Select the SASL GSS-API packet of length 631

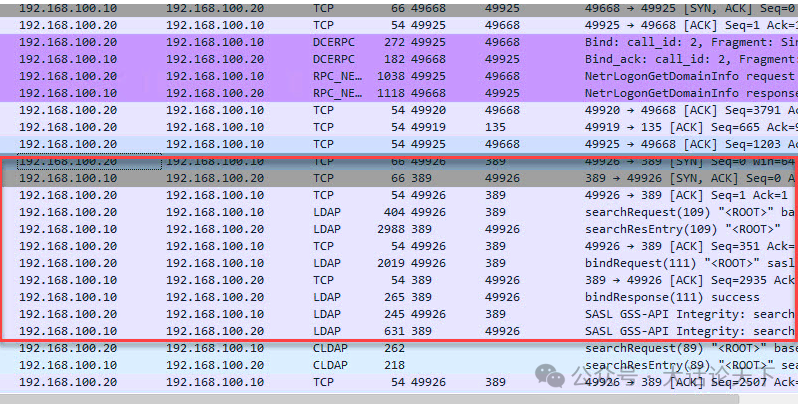pos(400,331)
